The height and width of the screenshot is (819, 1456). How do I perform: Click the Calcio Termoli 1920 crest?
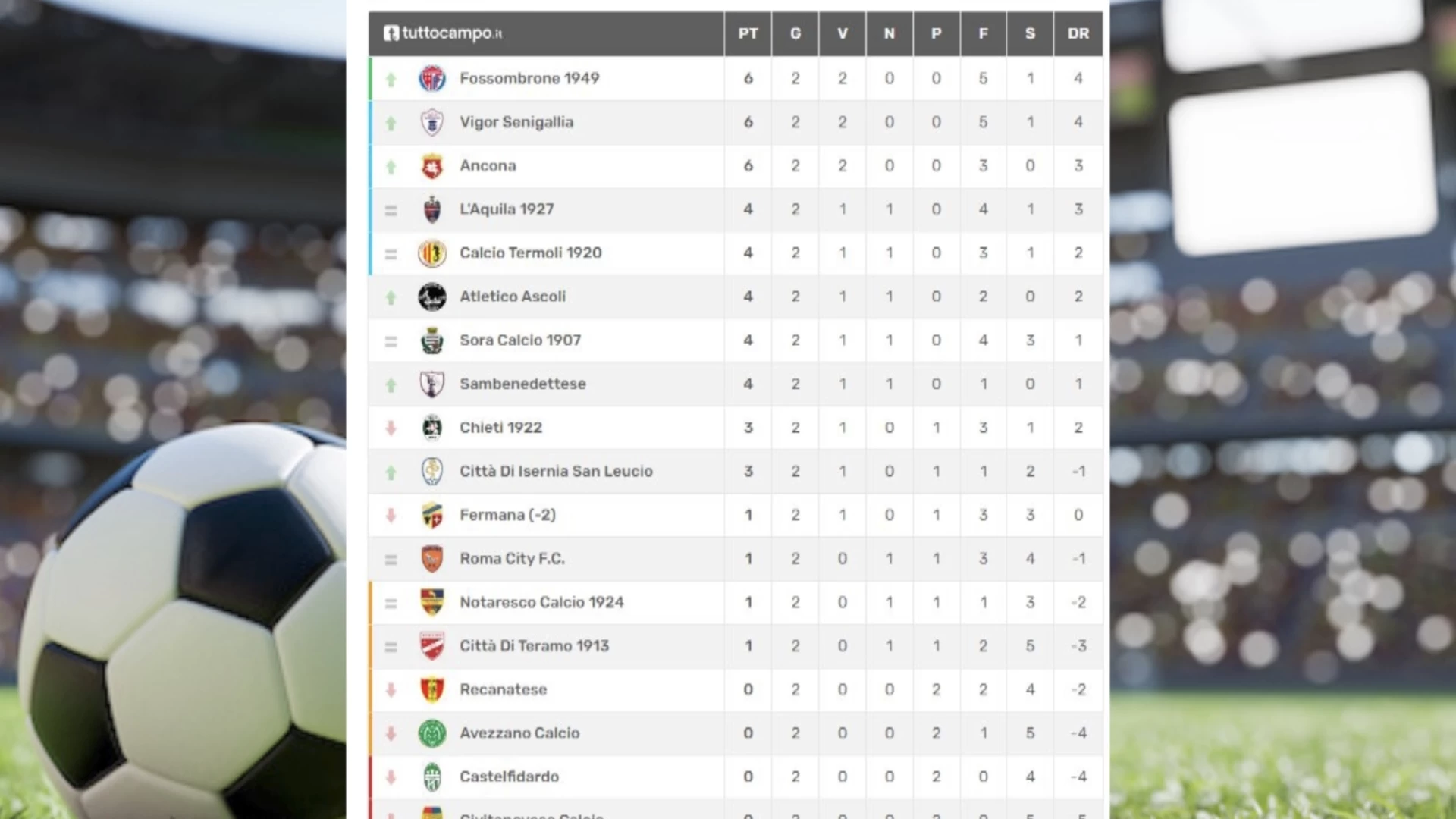432,253
